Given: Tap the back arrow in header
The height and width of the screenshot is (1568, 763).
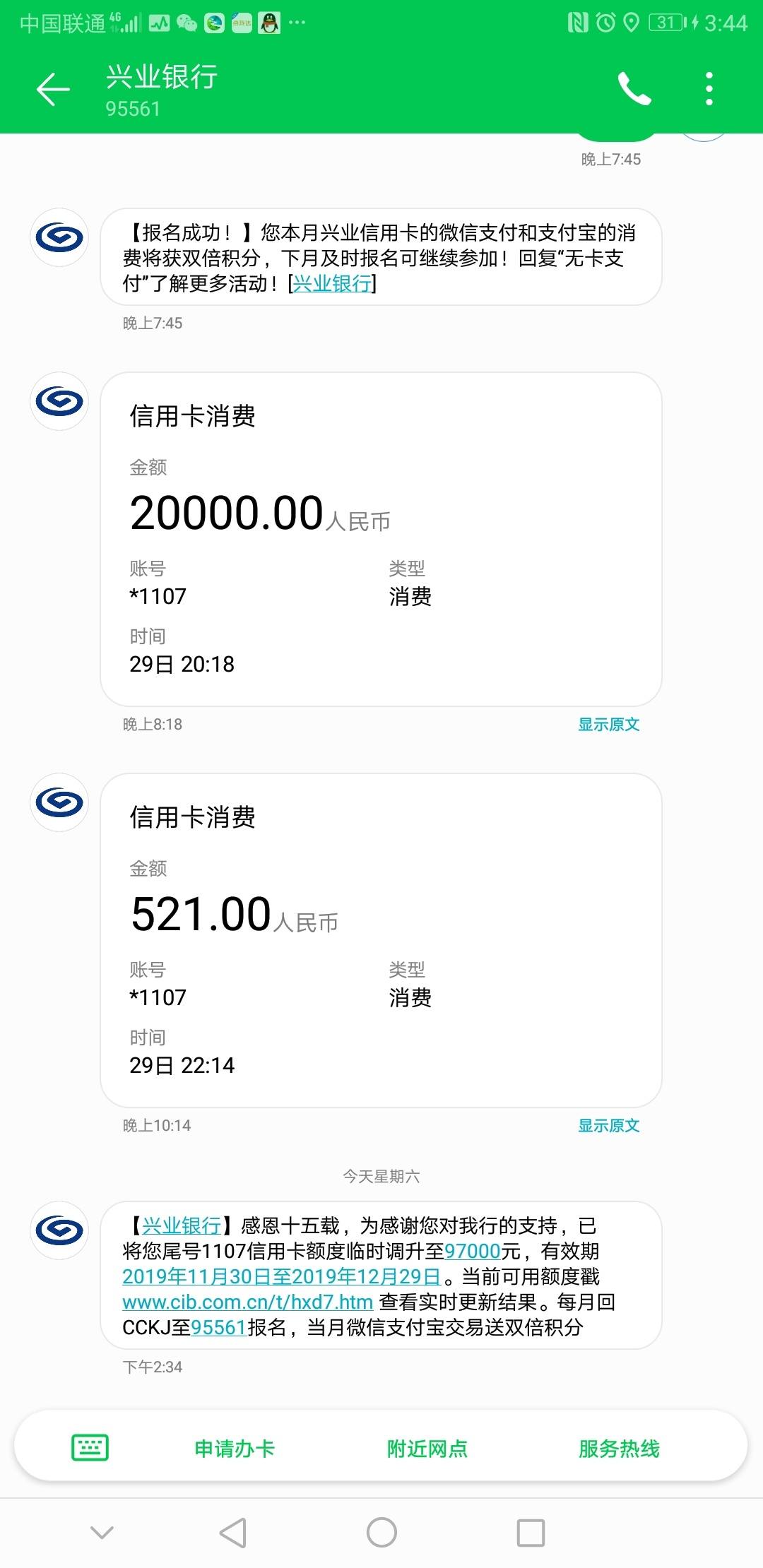Looking at the screenshot, I should coord(53,90).
